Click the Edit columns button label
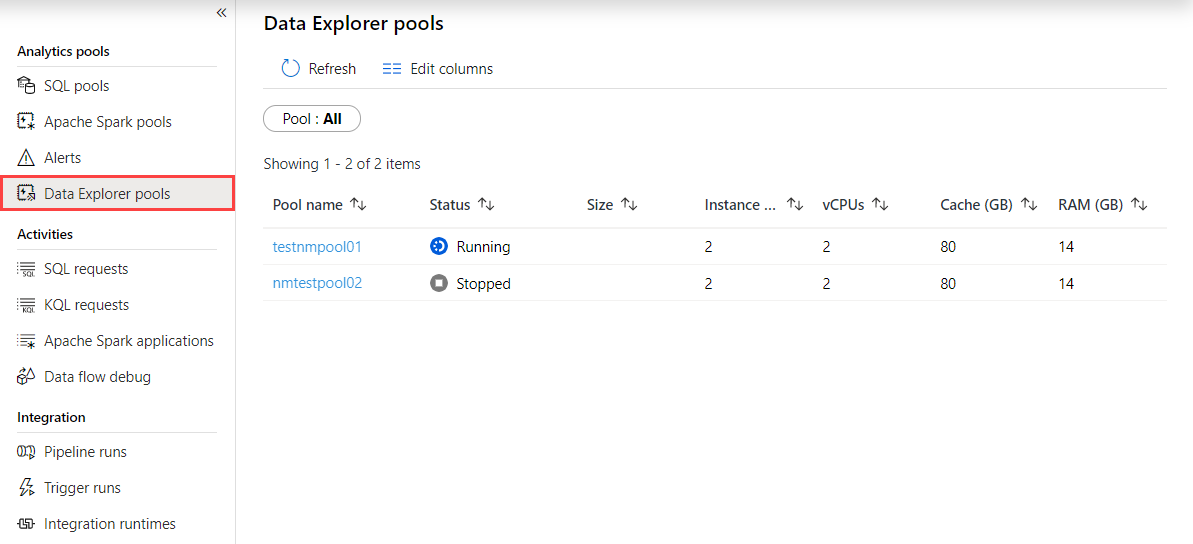This screenshot has width=1193, height=544. (x=452, y=68)
